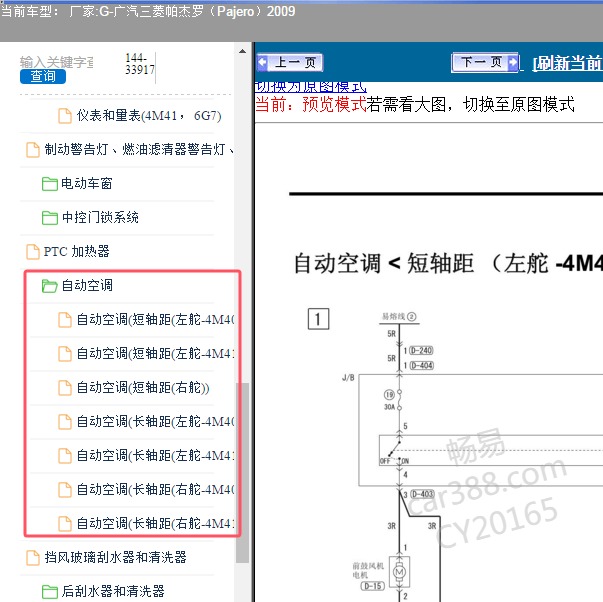Click page icon beside PTC 加热器
The image size is (603, 602).
(x=33, y=252)
